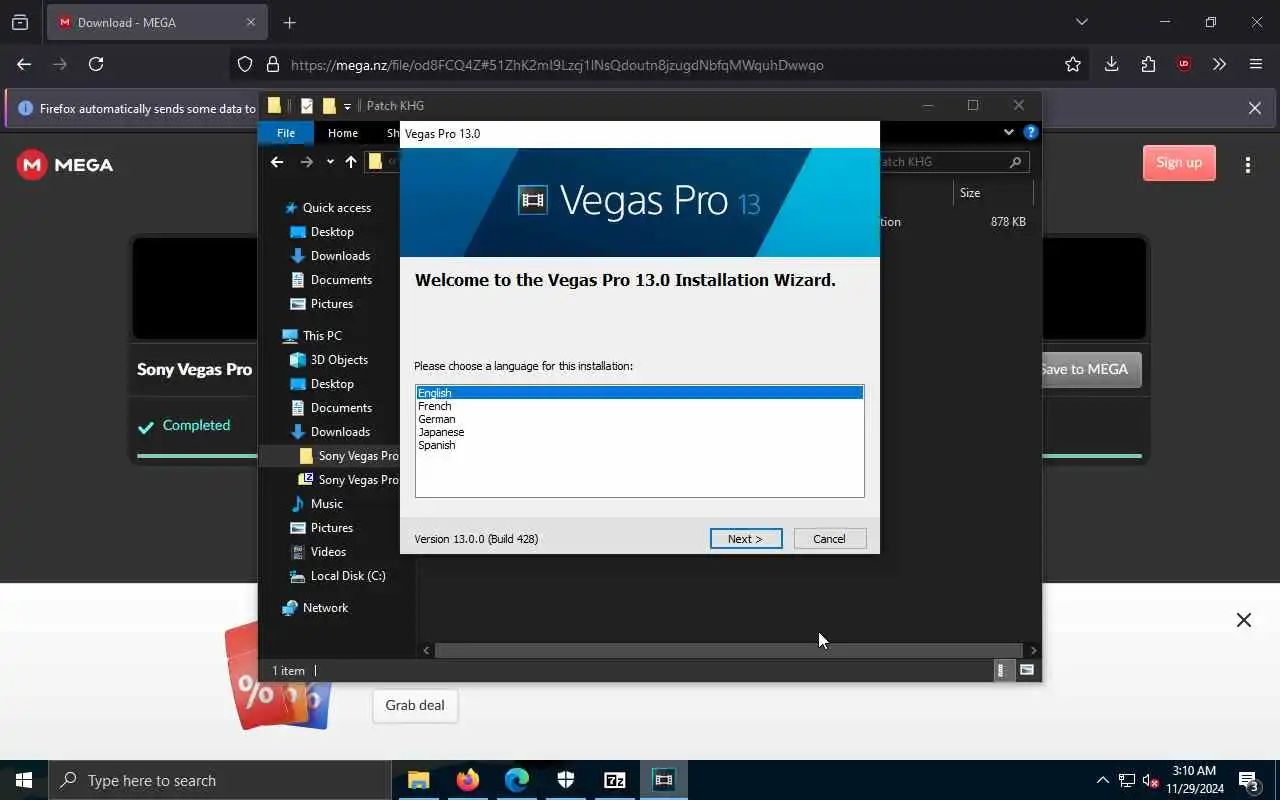Click Sign up button on MEGA
Image resolution: width=1280 pixels, height=800 pixels.
[1179, 163]
